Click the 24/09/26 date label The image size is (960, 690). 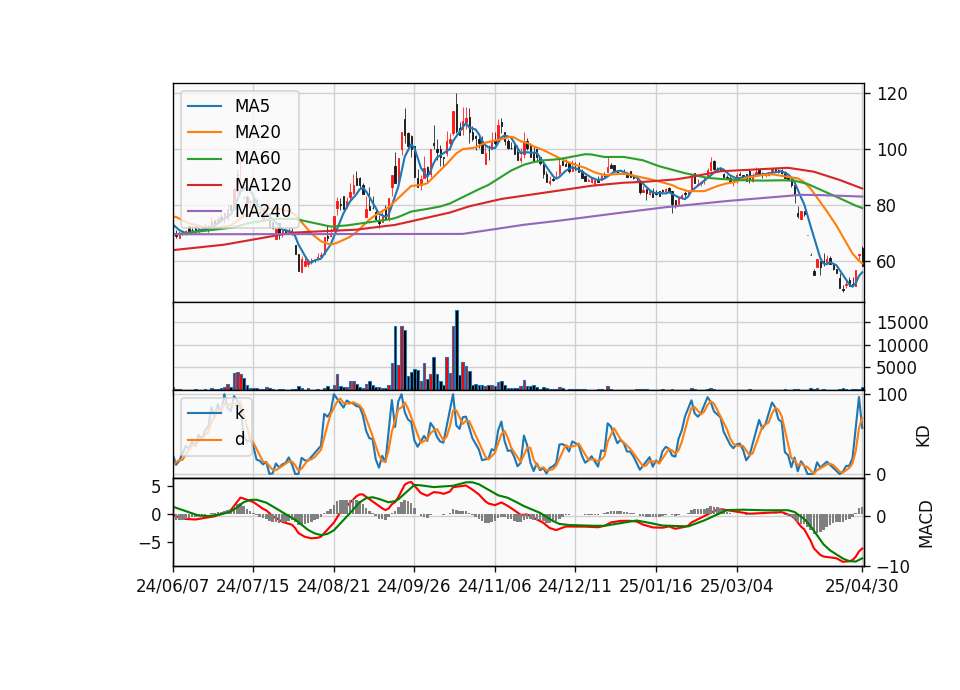click(x=414, y=586)
